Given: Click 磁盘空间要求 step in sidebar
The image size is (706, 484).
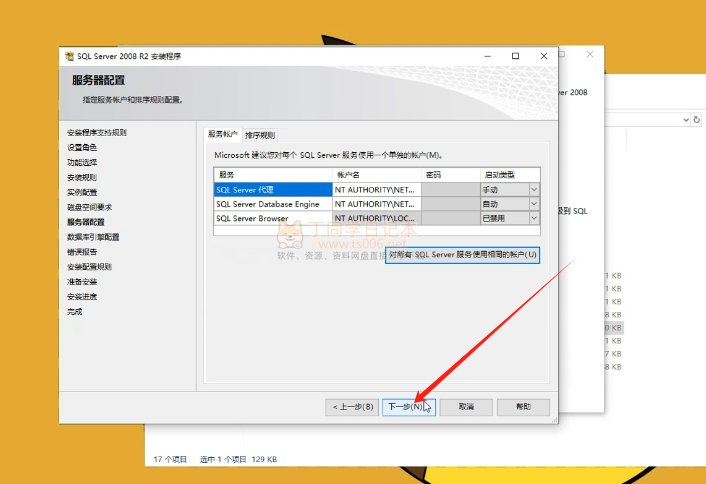Looking at the screenshot, I should pos(90,207).
